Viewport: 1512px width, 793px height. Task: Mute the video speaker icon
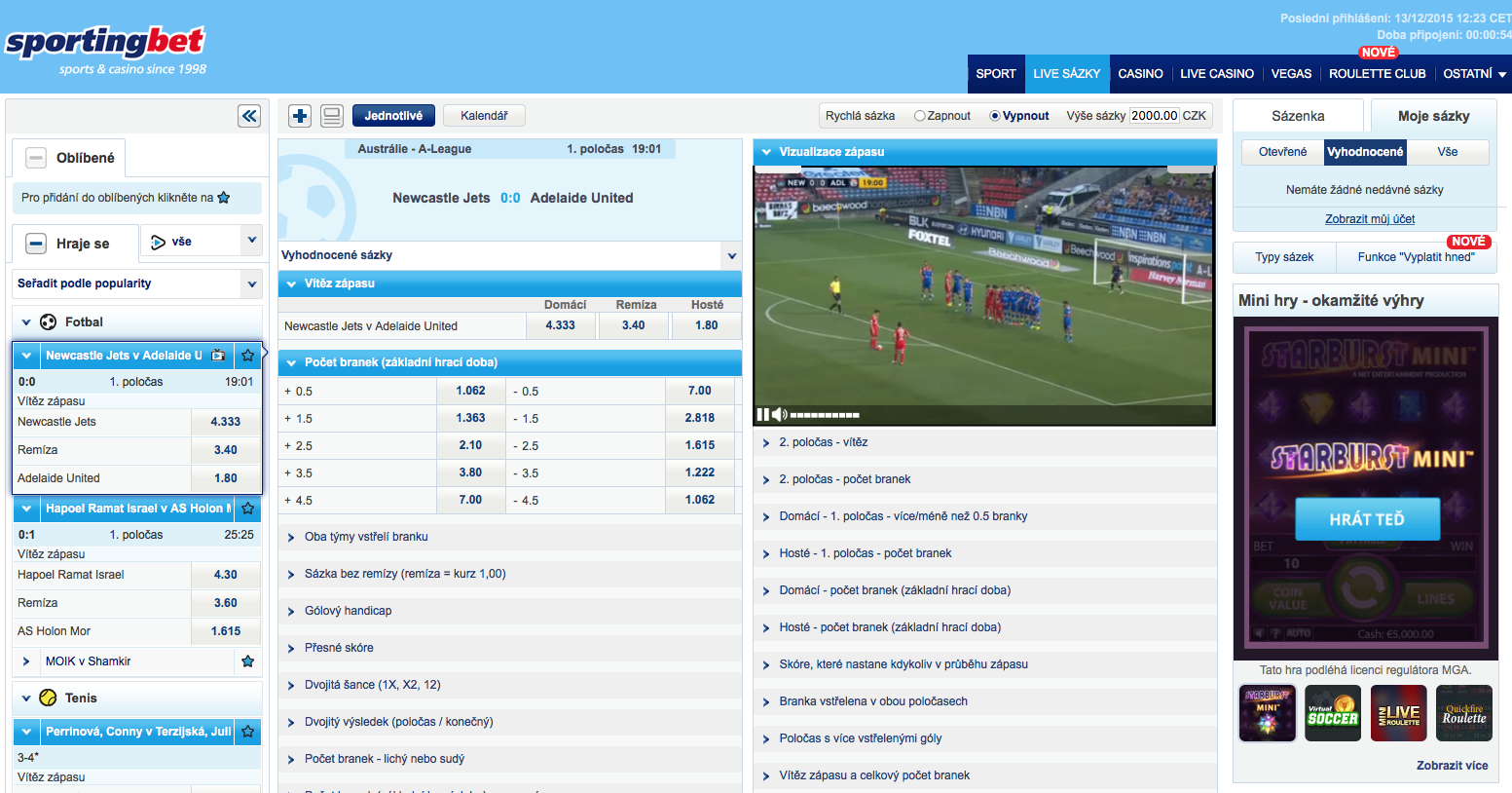point(779,415)
